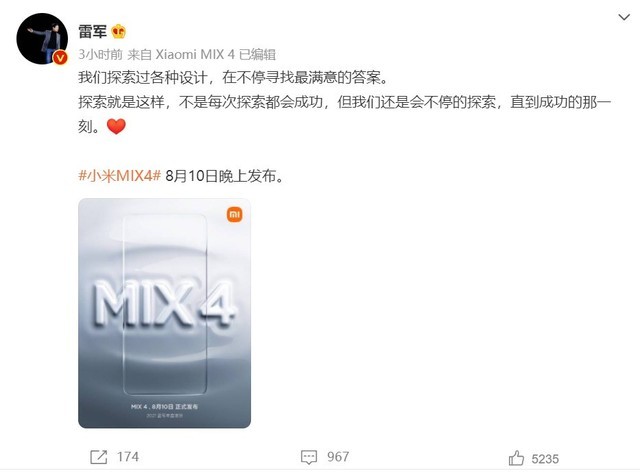The image size is (640, 473).
Task: Click the 雷军 profile avatar
Action: (x=42, y=39)
